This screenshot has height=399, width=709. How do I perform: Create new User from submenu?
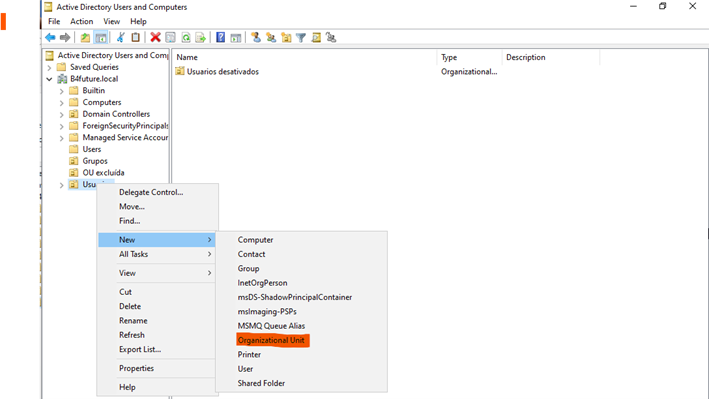[302, 369]
